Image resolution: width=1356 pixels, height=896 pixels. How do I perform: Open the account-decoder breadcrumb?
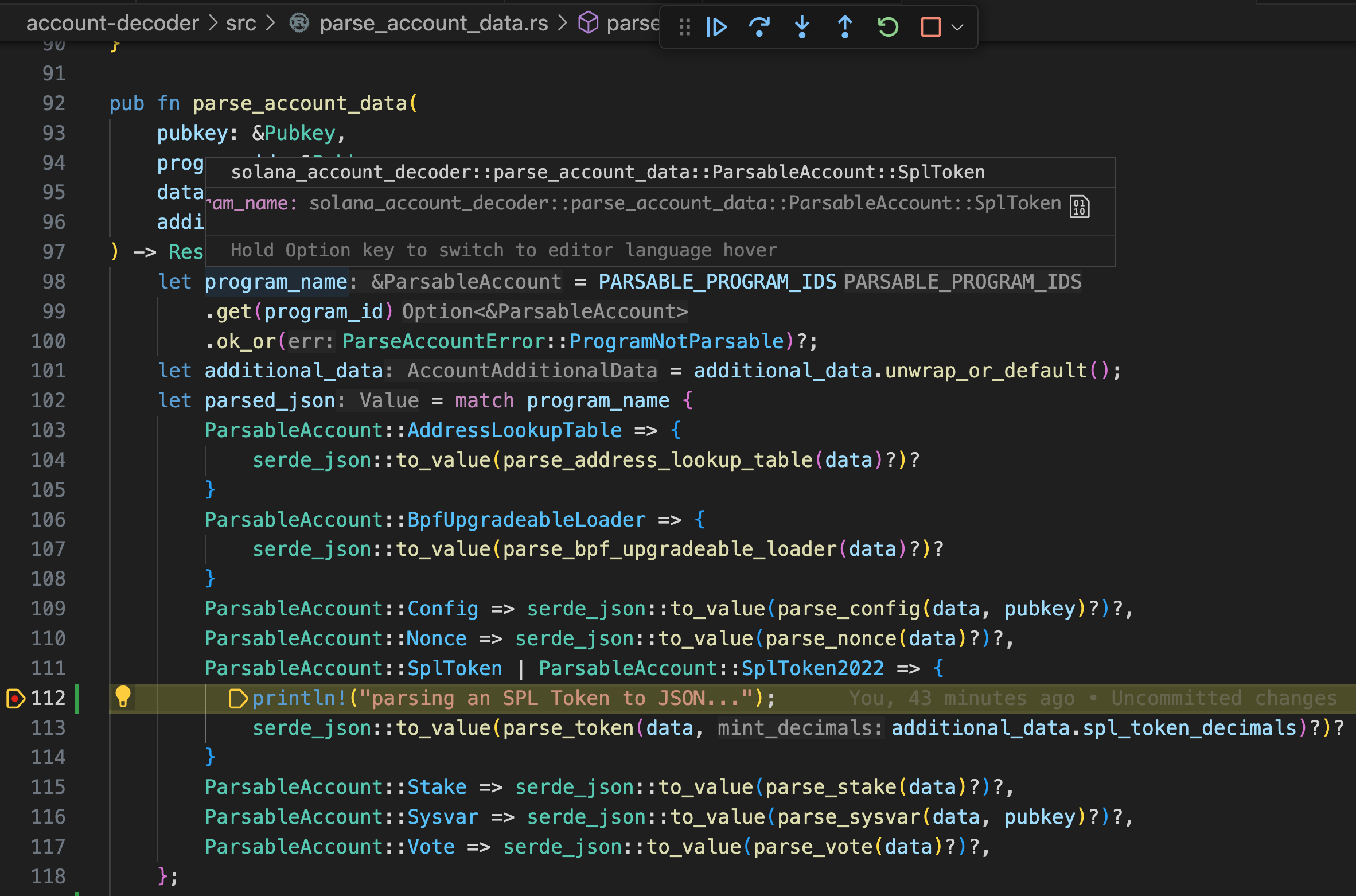pos(112,23)
